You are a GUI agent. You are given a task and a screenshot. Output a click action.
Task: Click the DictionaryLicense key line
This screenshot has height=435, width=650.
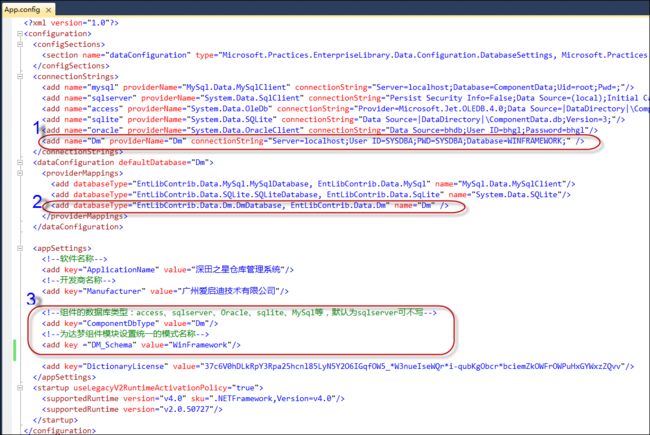pyautogui.click(x=338, y=367)
